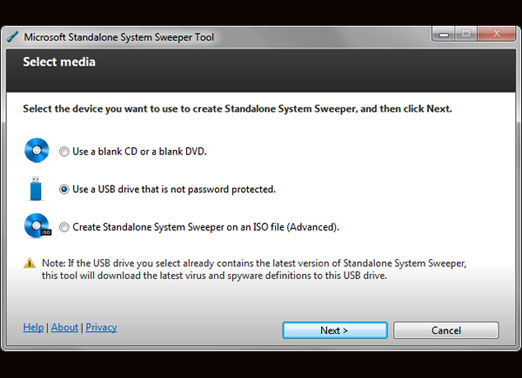
Task: Click the ISO disc icon
Action: pyautogui.click(x=37, y=226)
